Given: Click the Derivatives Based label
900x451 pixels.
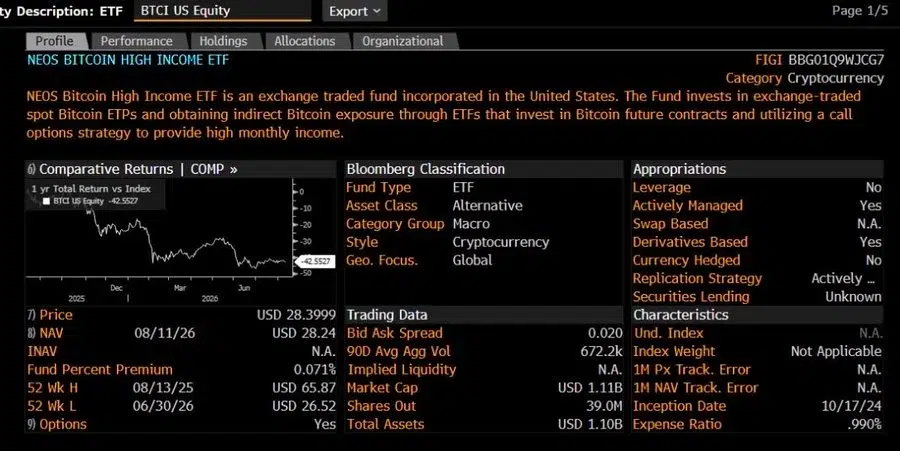Looking at the screenshot, I should click(690, 242).
